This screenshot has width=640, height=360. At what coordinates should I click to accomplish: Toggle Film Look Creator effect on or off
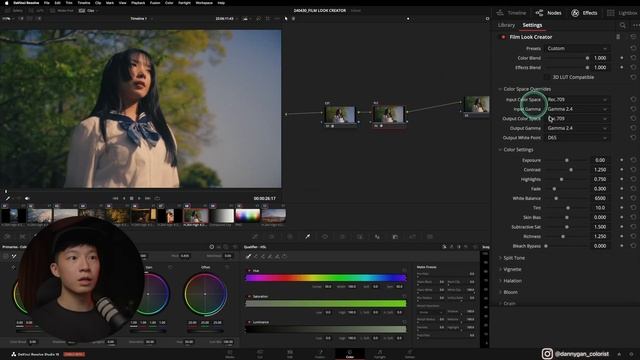pyautogui.click(x=503, y=37)
